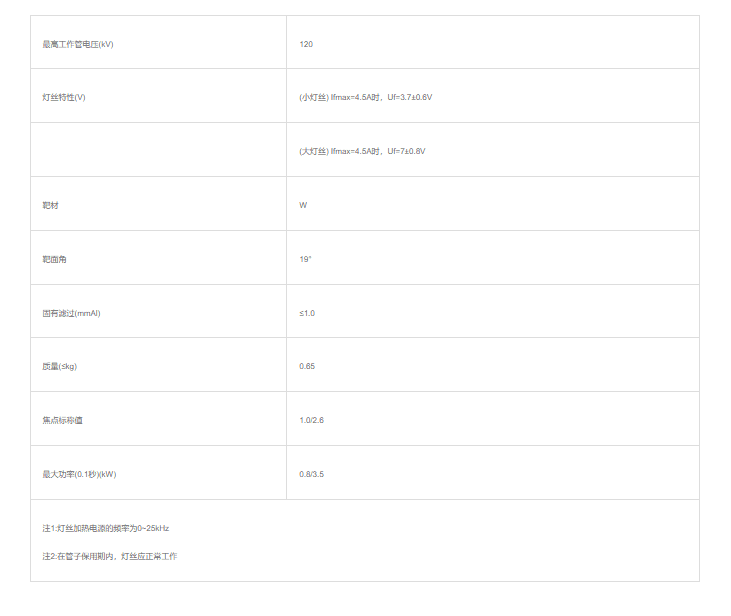Select the 0.65 mass value

click(307, 366)
